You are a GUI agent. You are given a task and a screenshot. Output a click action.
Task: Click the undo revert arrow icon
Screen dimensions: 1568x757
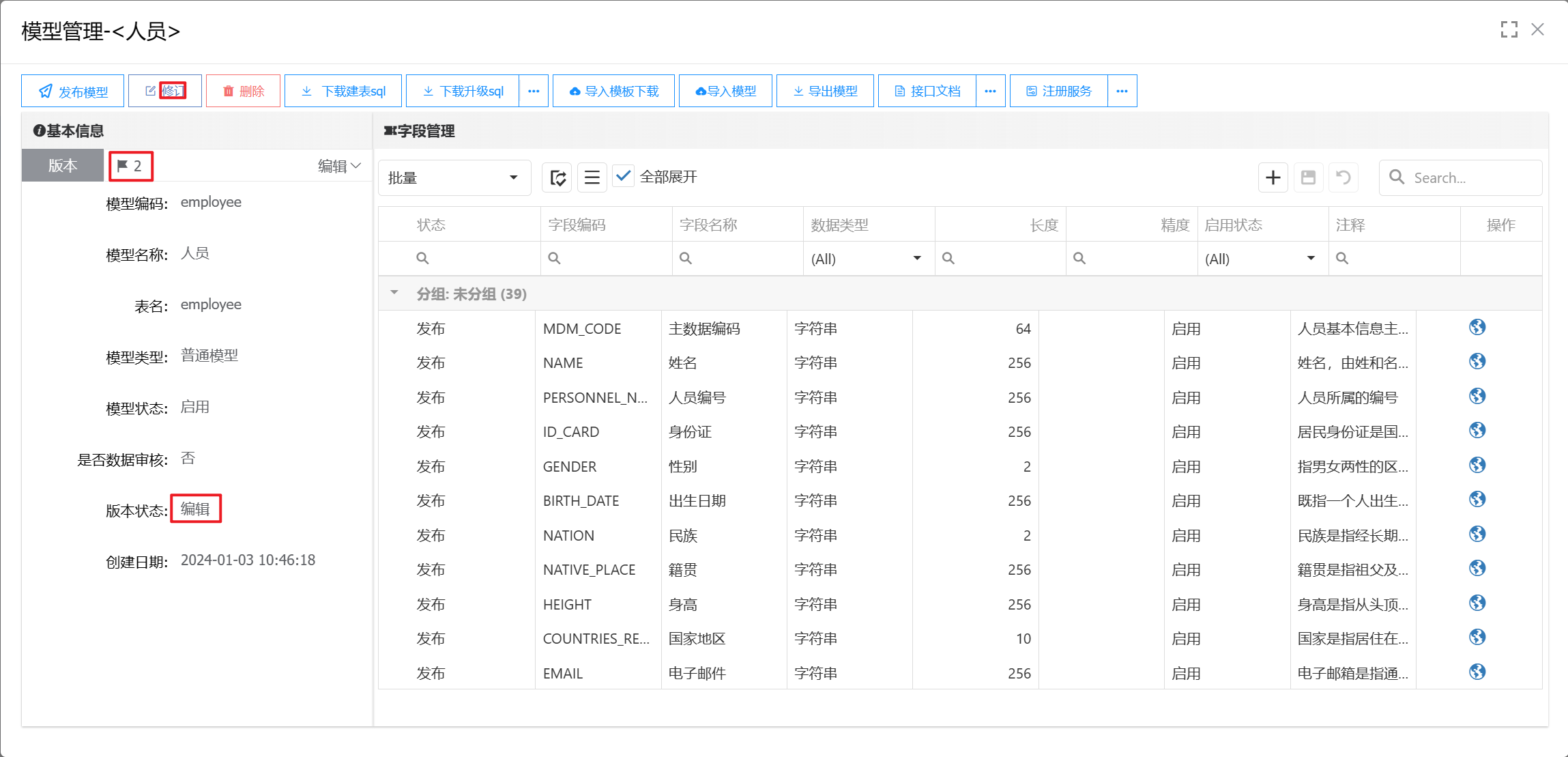pyautogui.click(x=1343, y=177)
